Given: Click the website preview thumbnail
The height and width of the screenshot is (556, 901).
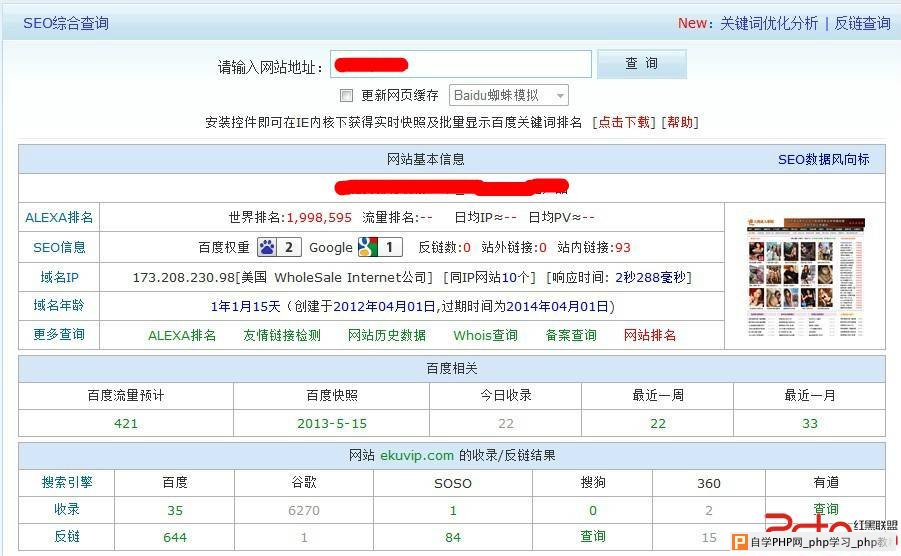Looking at the screenshot, I should 805,277.
